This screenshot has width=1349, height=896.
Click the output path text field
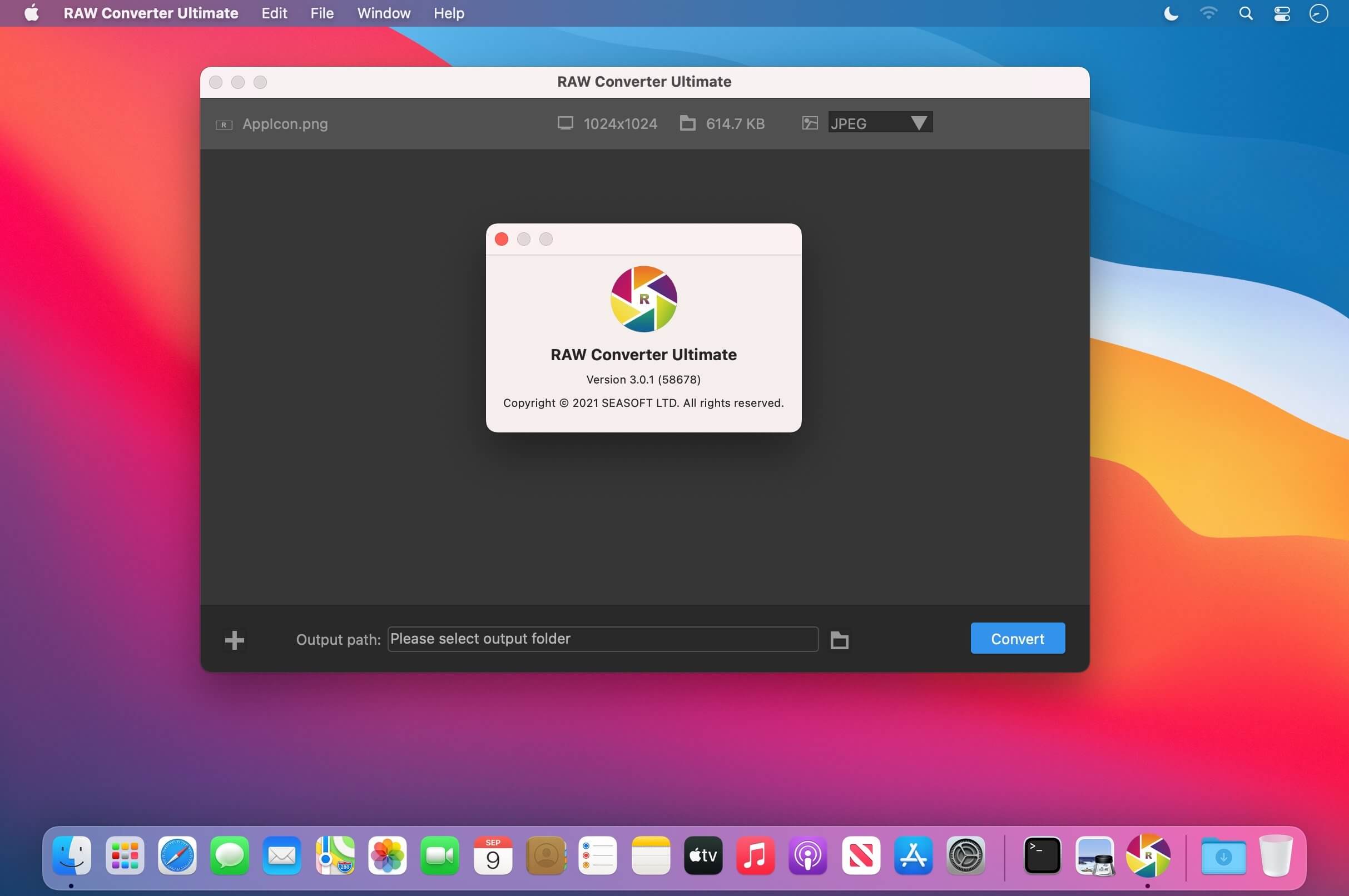pyautogui.click(x=603, y=639)
